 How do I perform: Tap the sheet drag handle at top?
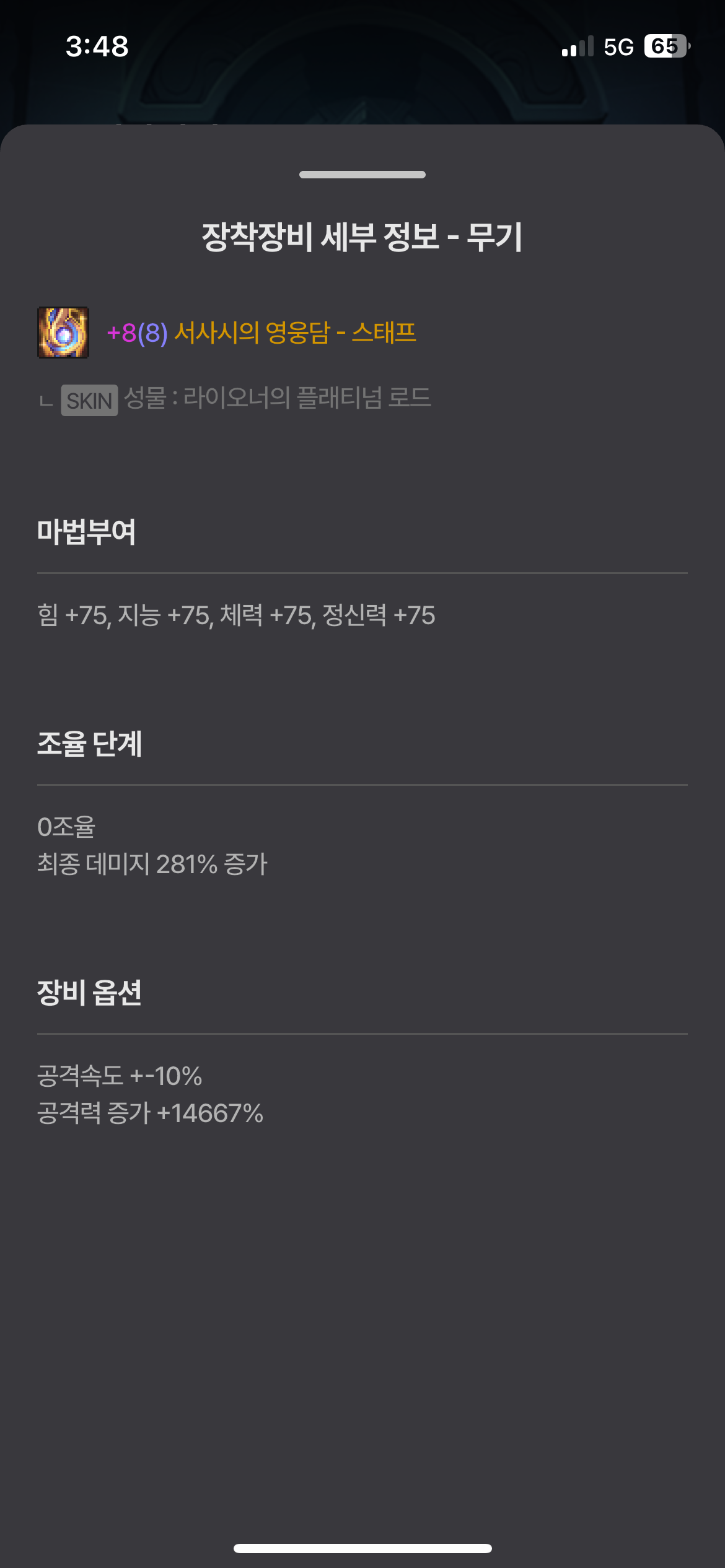coord(362,175)
